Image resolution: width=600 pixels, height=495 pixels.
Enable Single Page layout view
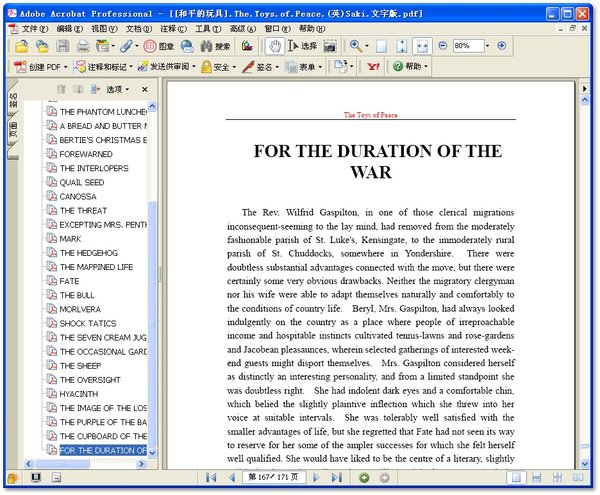point(516,477)
